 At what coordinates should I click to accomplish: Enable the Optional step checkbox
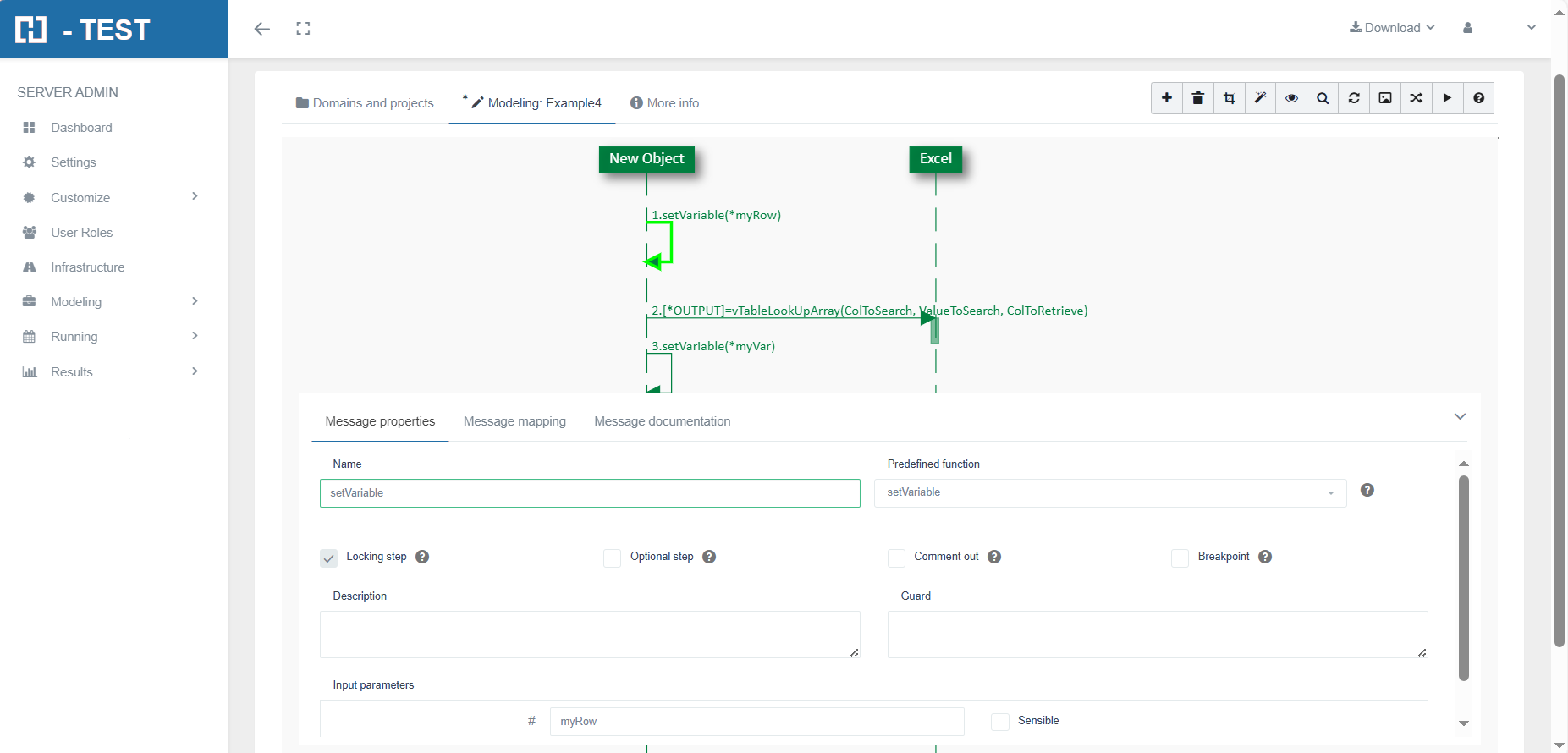click(613, 558)
